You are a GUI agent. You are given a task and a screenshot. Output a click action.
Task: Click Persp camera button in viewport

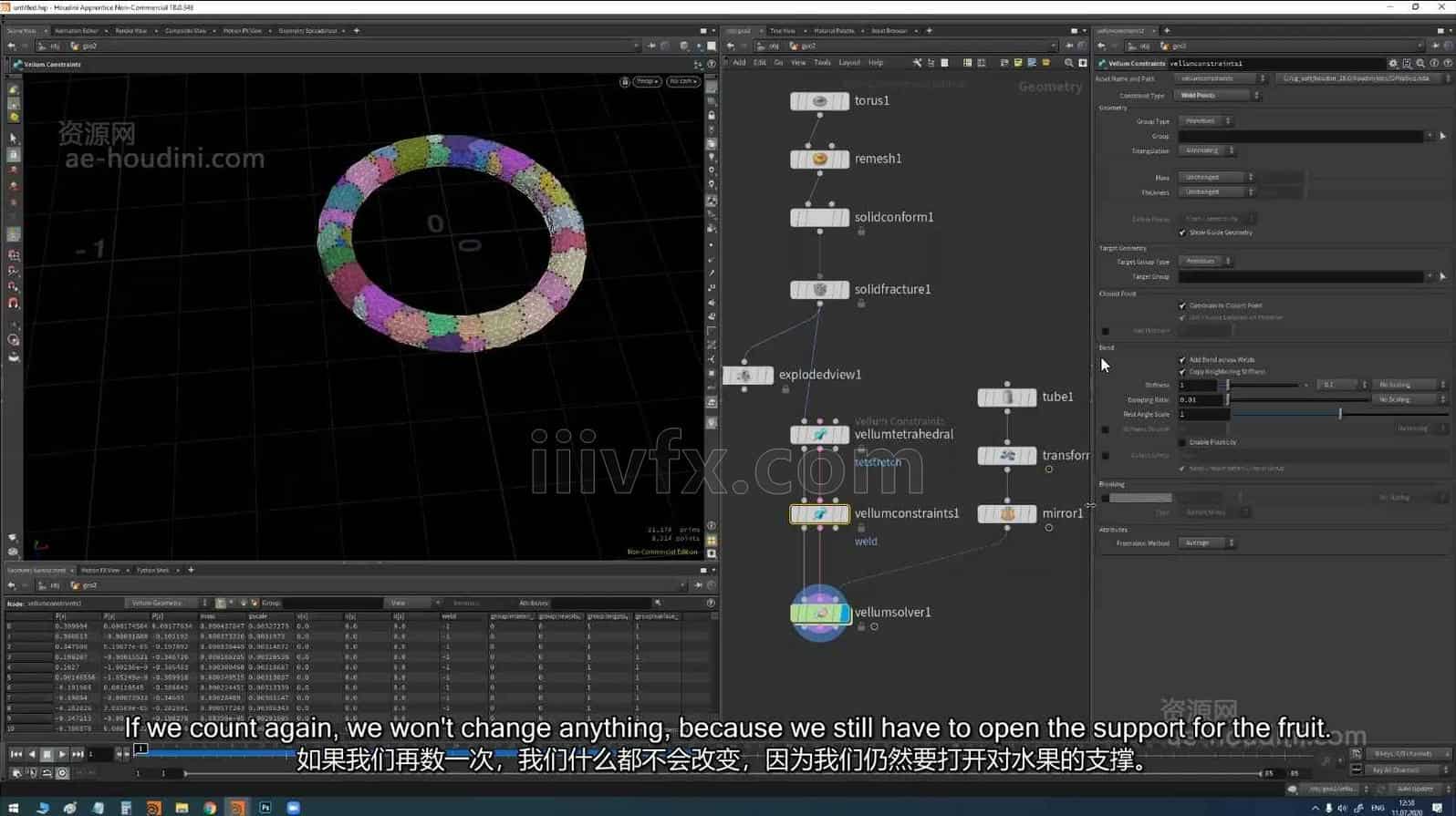click(x=647, y=82)
